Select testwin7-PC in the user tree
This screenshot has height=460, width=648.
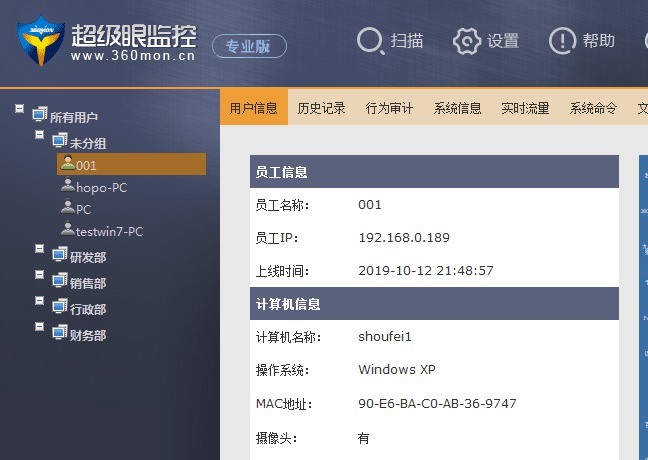coord(109,231)
